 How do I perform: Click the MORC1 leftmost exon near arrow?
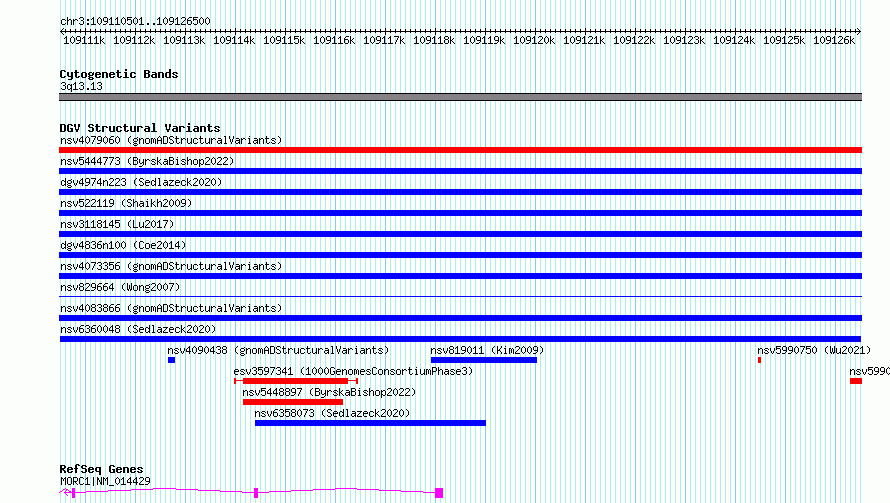[x=73, y=493]
